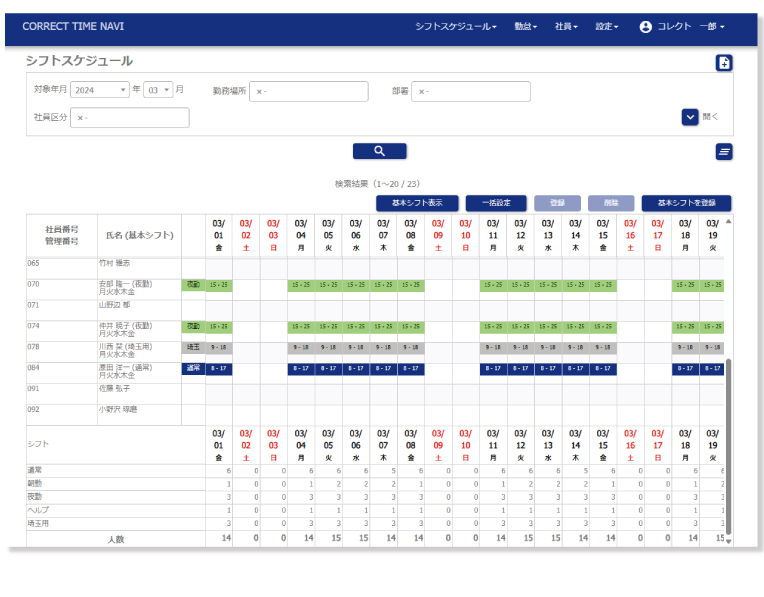Viewport: 764px width, 597px height.
Task: Clear the 部署 field using the x
Action: pyautogui.click(x=421, y=92)
